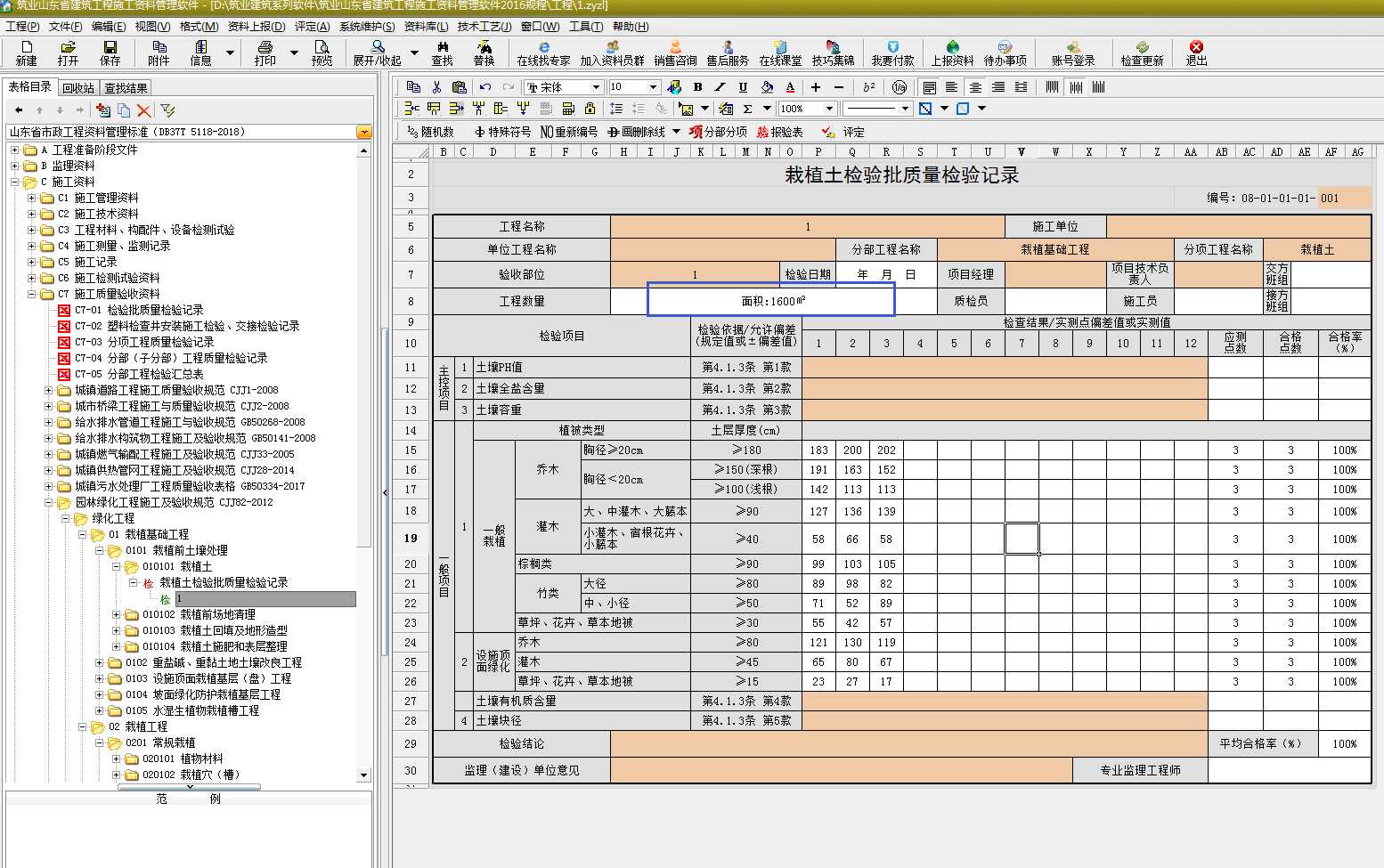Open 在线找专家 online expert
This screenshot has width=1384, height=868.
[543, 53]
